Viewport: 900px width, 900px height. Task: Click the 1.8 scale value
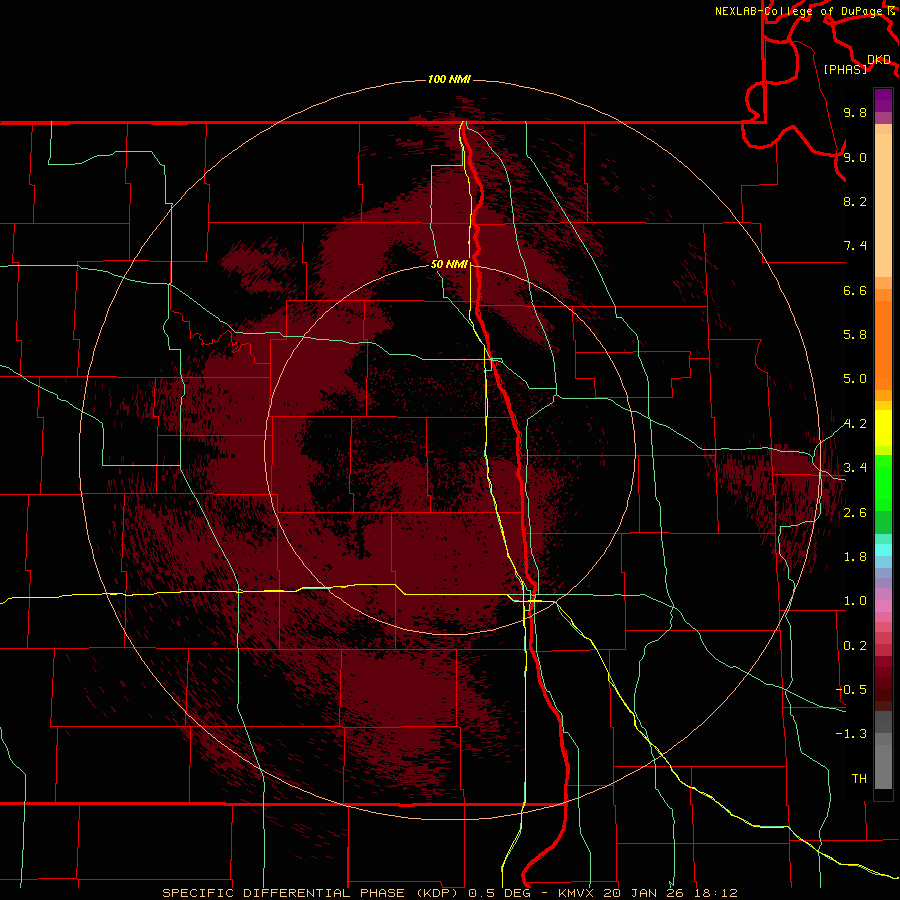point(855,557)
